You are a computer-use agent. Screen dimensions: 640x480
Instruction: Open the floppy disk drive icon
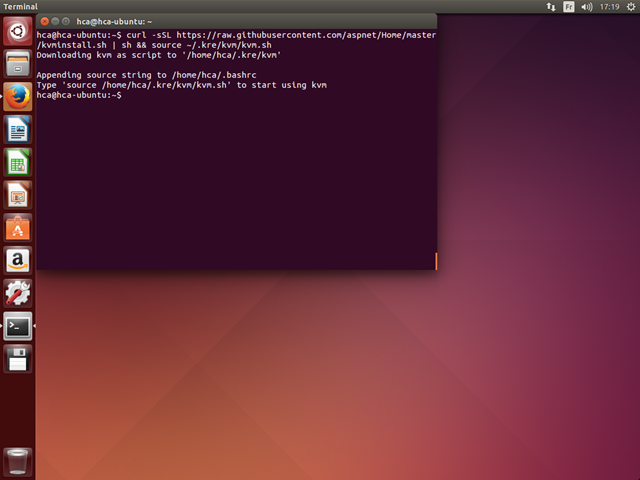(x=18, y=359)
